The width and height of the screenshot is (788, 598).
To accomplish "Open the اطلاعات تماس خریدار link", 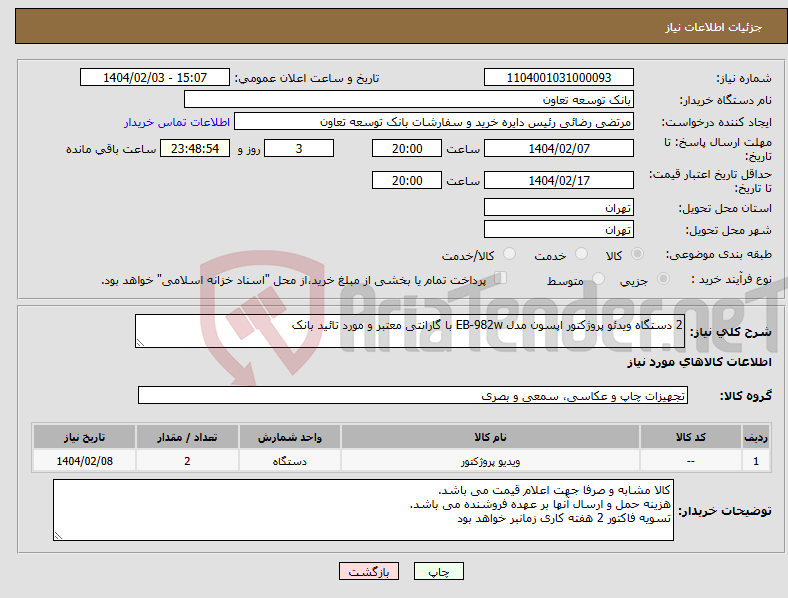I will pos(177,122).
